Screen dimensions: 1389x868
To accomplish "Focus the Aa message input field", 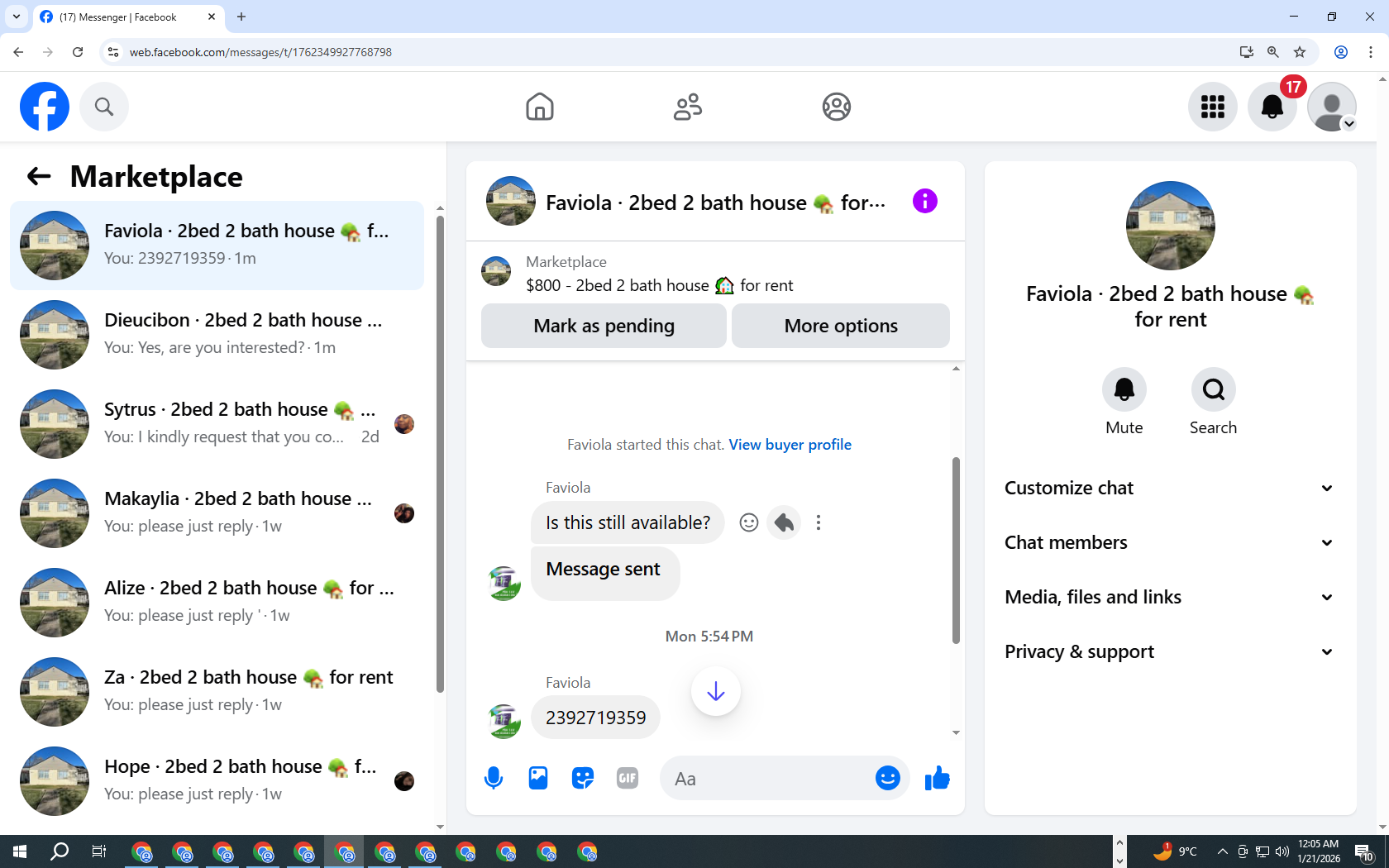I will 768,779.
